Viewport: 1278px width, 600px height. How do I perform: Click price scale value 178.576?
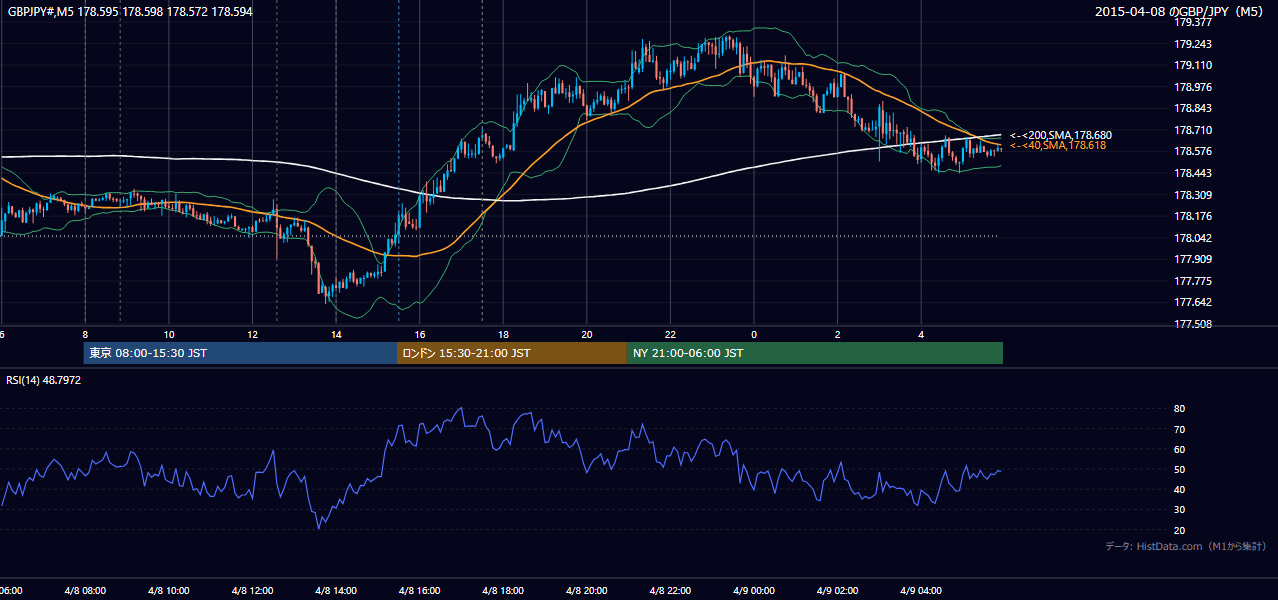point(1192,152)
